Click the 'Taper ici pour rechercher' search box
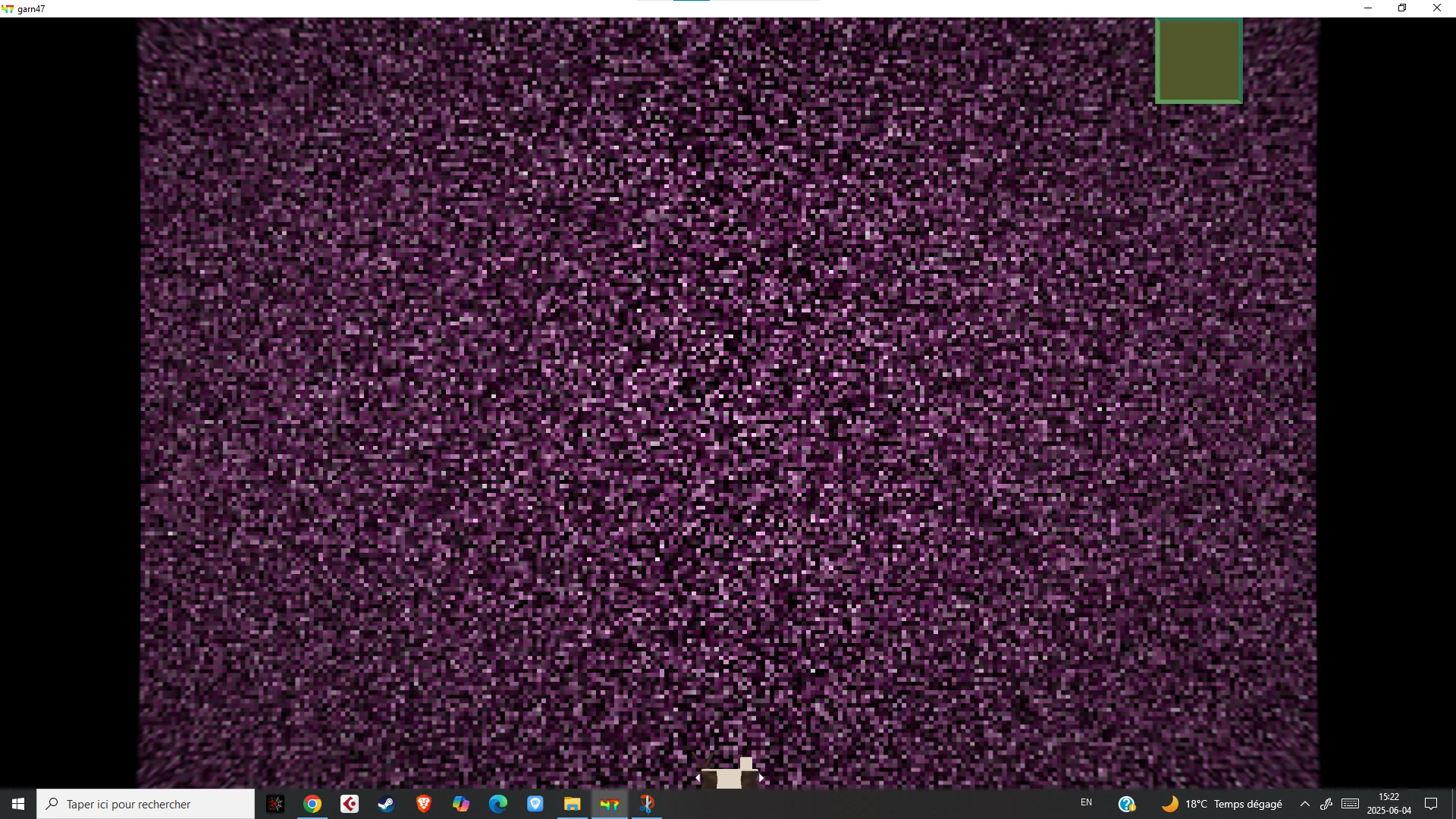The width and height of the screenshot is (1456, 819). click(146, 804)
